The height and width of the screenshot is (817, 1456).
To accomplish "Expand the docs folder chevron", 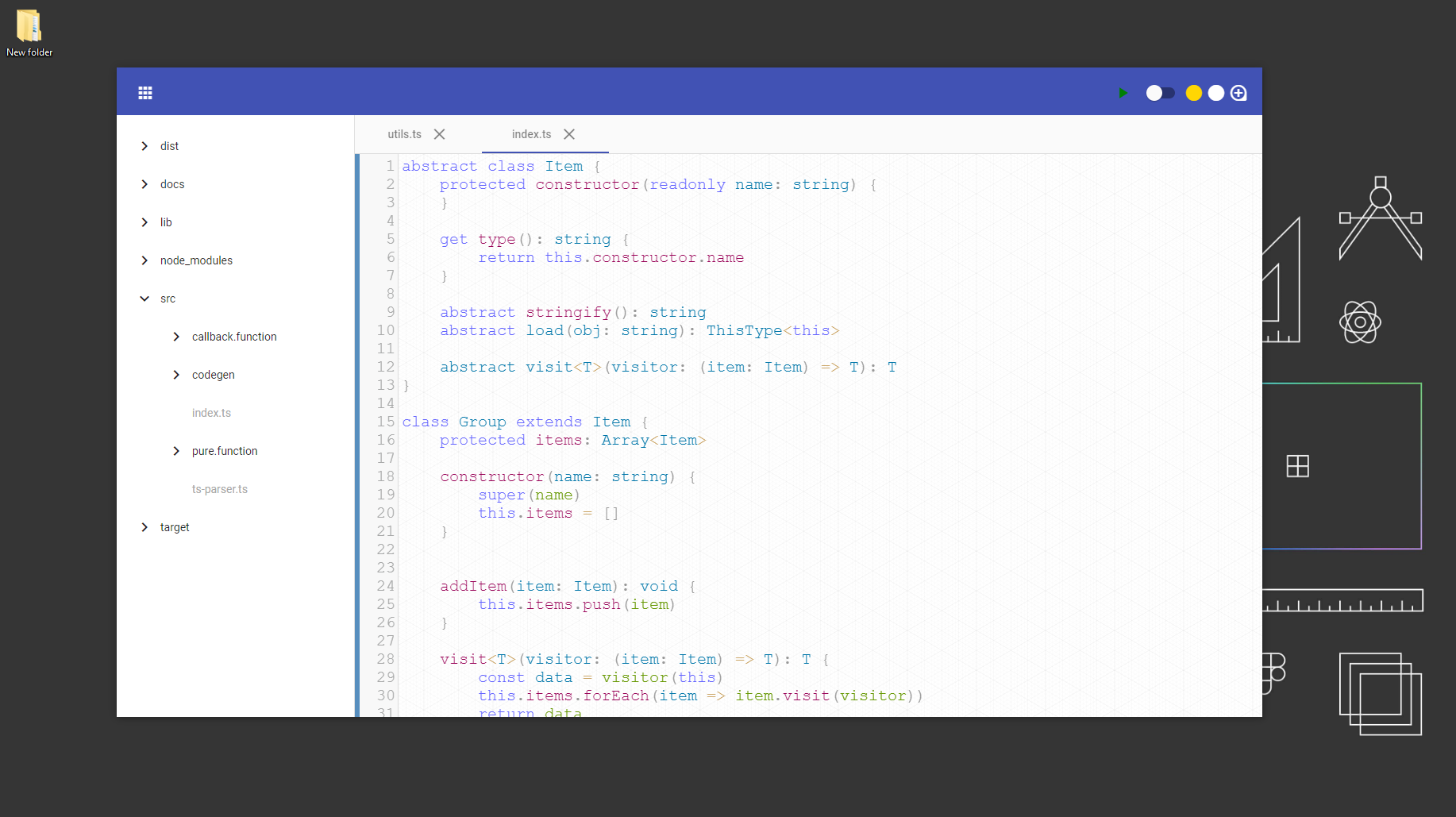I will tap(144, 184).
